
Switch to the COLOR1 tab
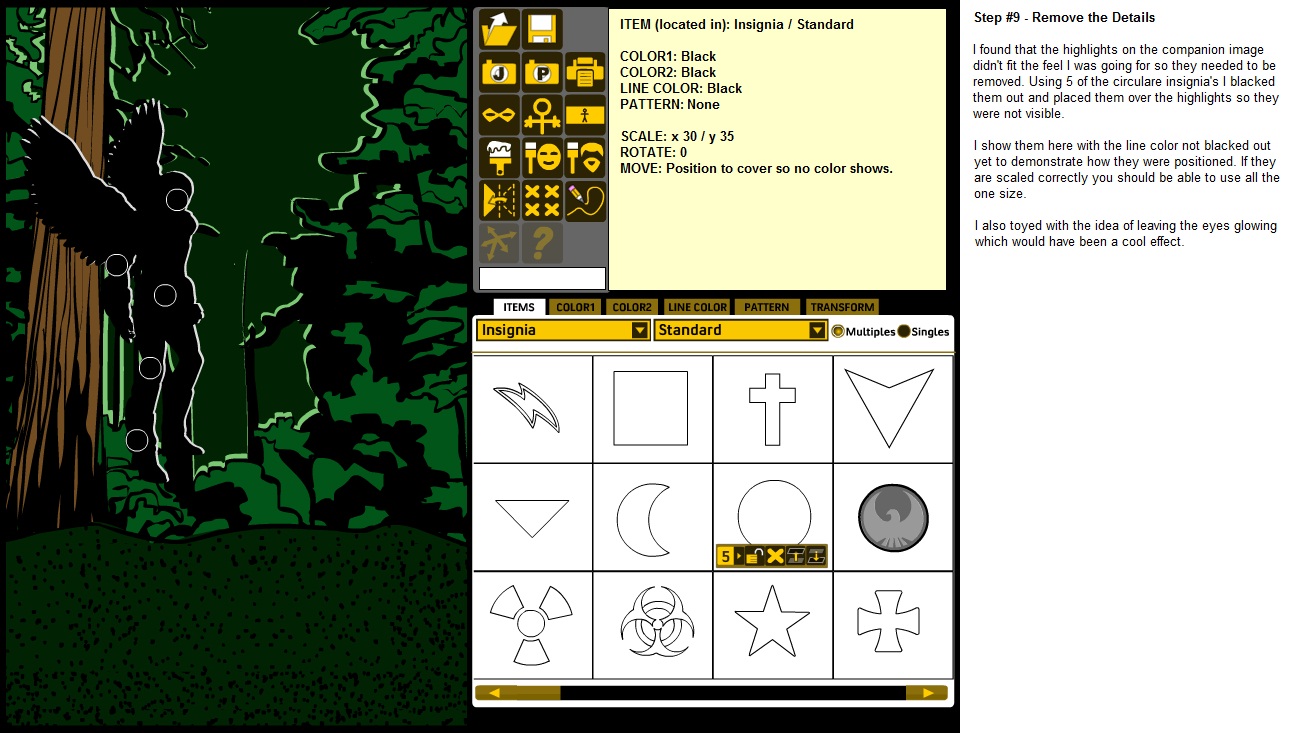575,307
